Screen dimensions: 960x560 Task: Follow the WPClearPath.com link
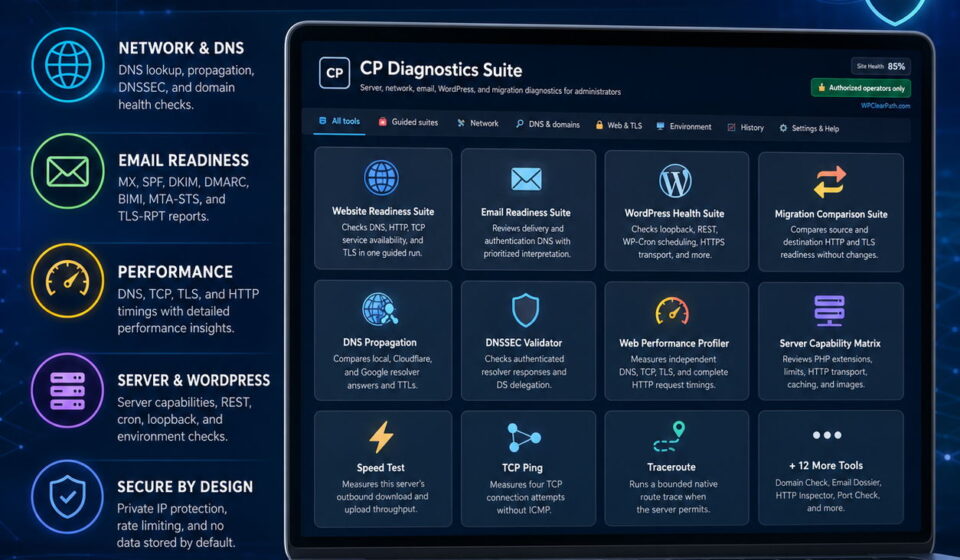point(885,106)
